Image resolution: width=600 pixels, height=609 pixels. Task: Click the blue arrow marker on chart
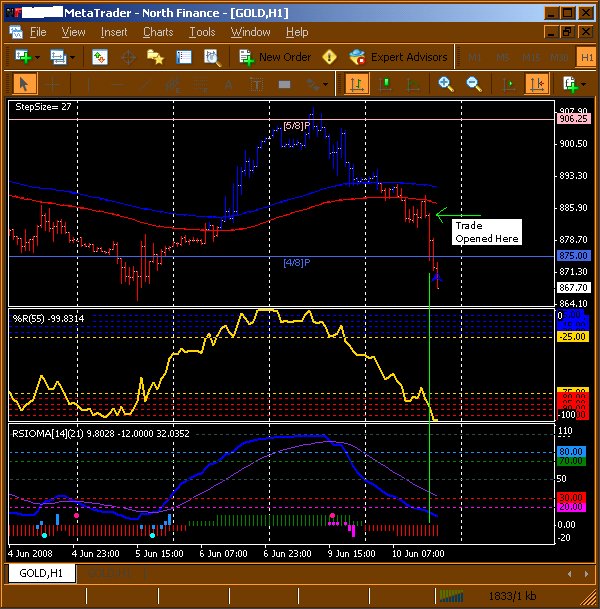click(x=437, y=277)
